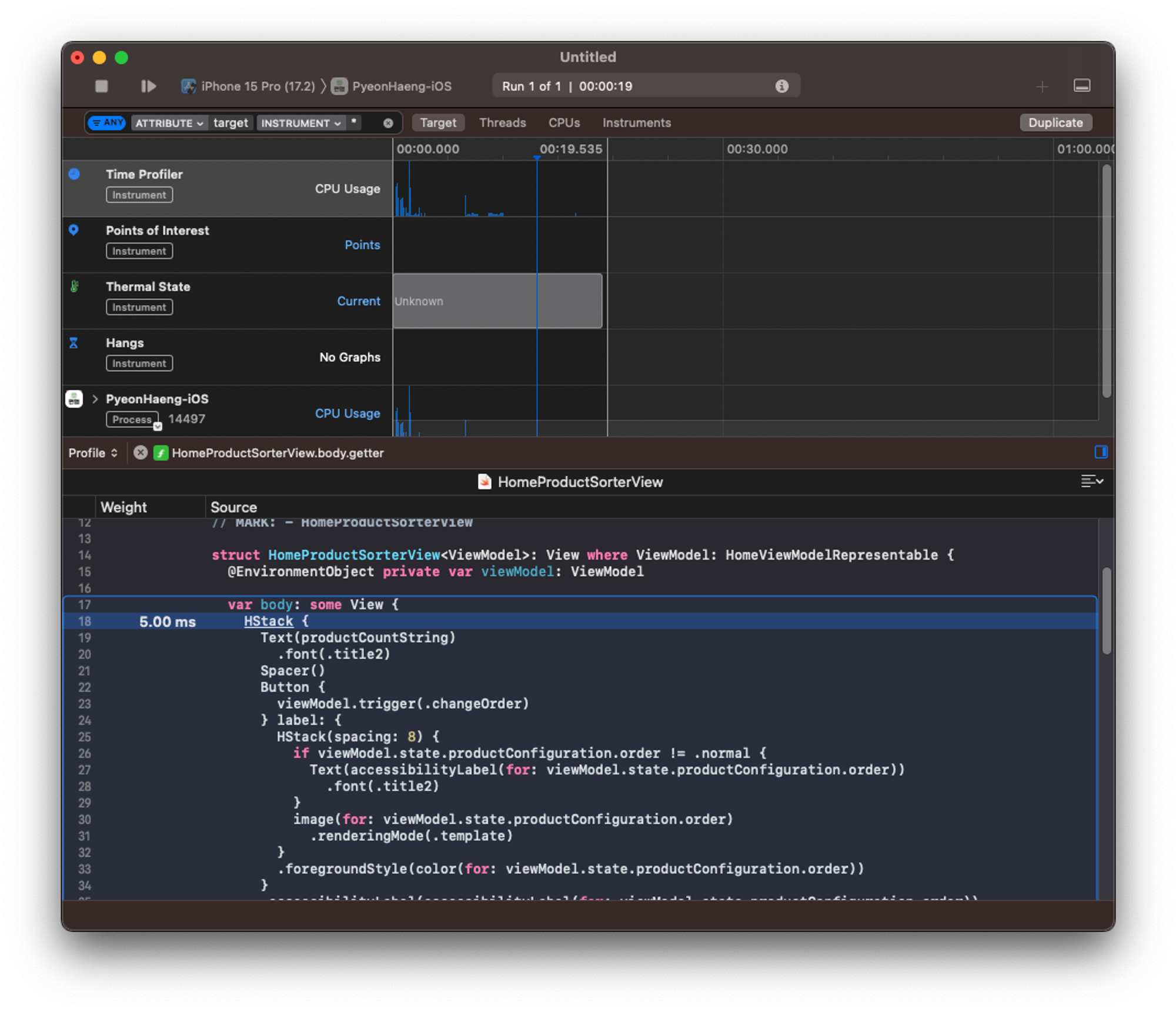Click line 23 viewModel.trigger(.changeOrder)
This screenshot has width=1176, height=1012.
(x=403, y=703)
